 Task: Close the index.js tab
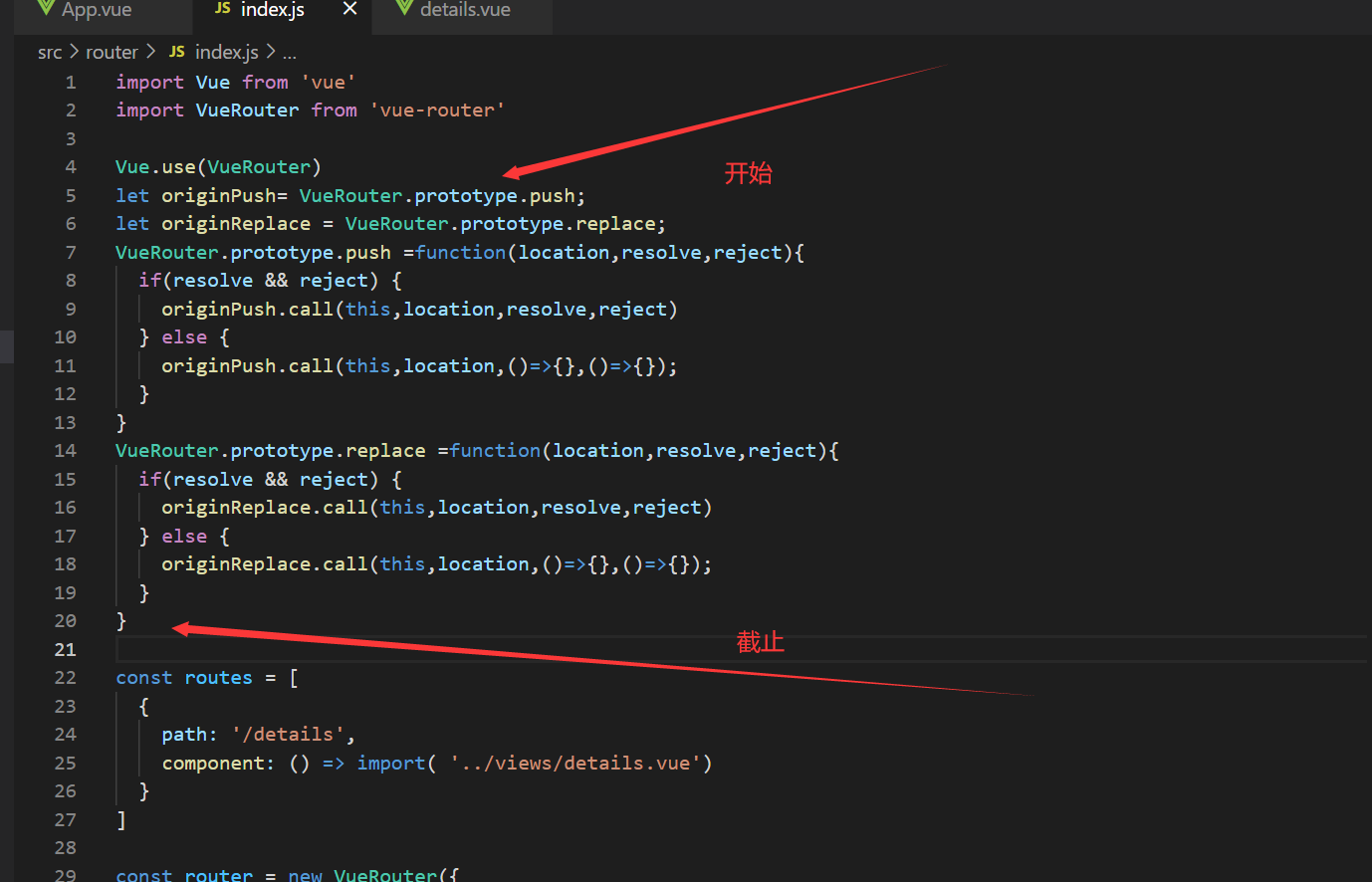pyautogui.click(x=349, y=9)
